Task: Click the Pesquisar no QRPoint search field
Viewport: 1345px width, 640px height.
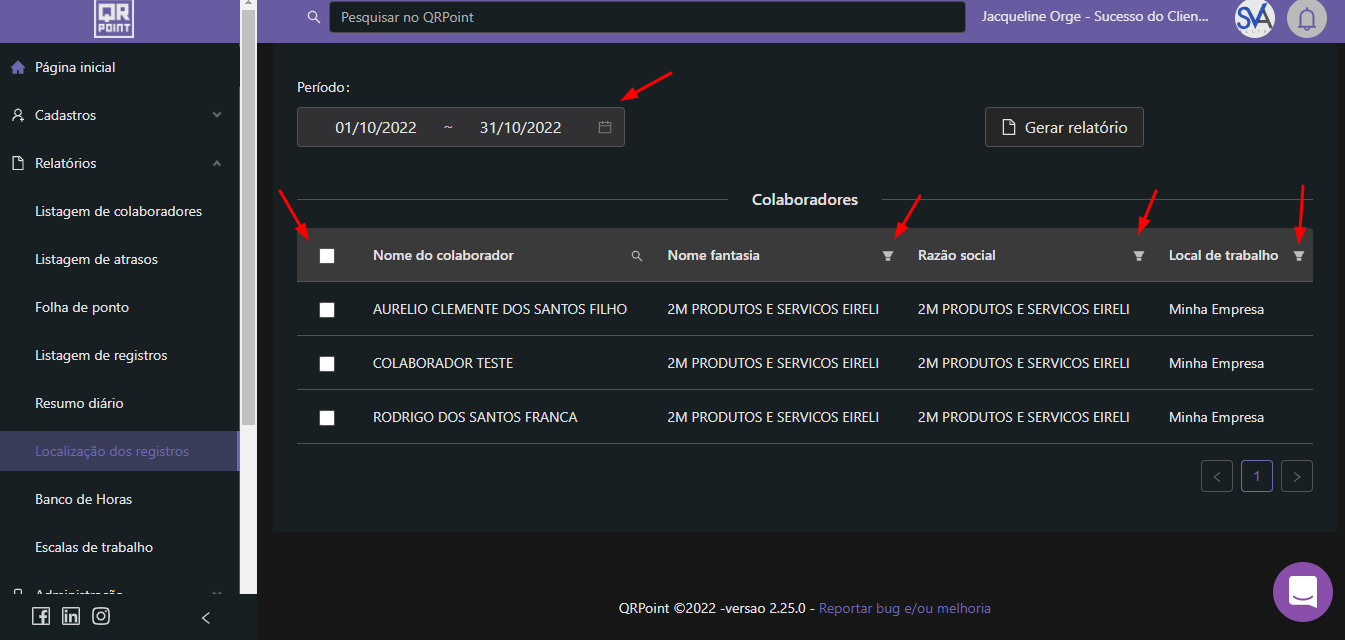Action: [646, 17]
